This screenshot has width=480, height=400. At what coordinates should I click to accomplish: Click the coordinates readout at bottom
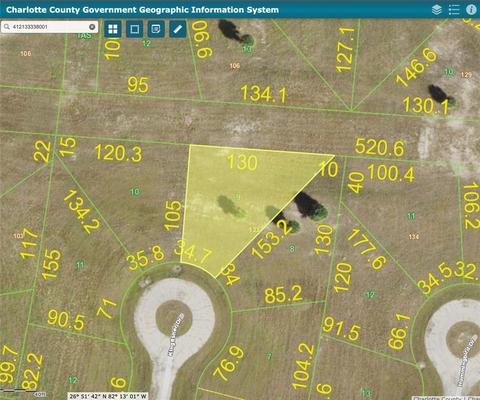point(108,396)
